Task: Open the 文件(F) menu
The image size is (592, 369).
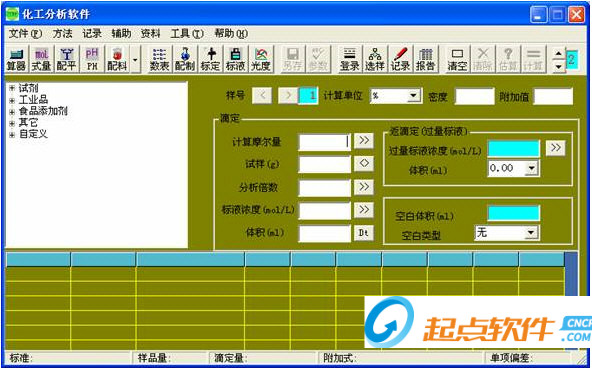Action: 25,34
